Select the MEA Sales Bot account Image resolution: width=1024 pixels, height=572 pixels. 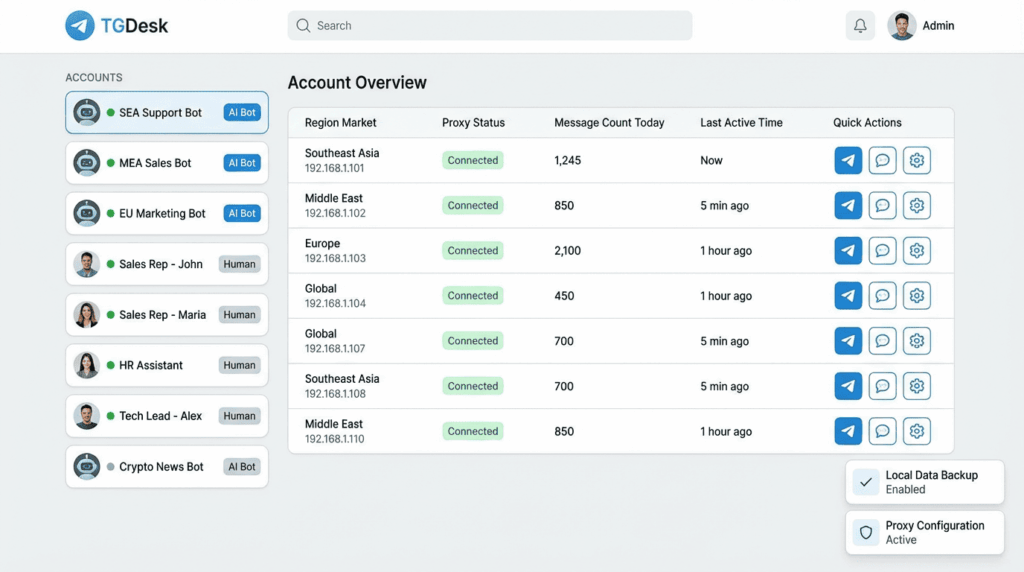(x=167, y=163)
